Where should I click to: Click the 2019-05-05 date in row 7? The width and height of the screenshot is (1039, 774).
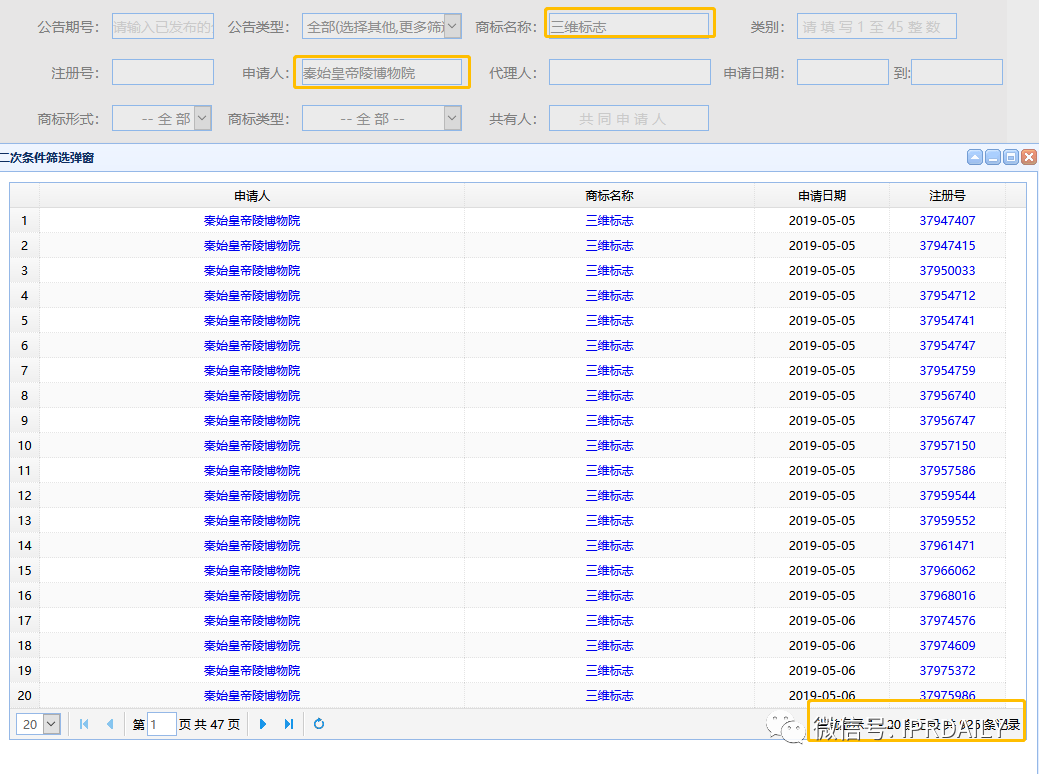(x=822, y=370)
